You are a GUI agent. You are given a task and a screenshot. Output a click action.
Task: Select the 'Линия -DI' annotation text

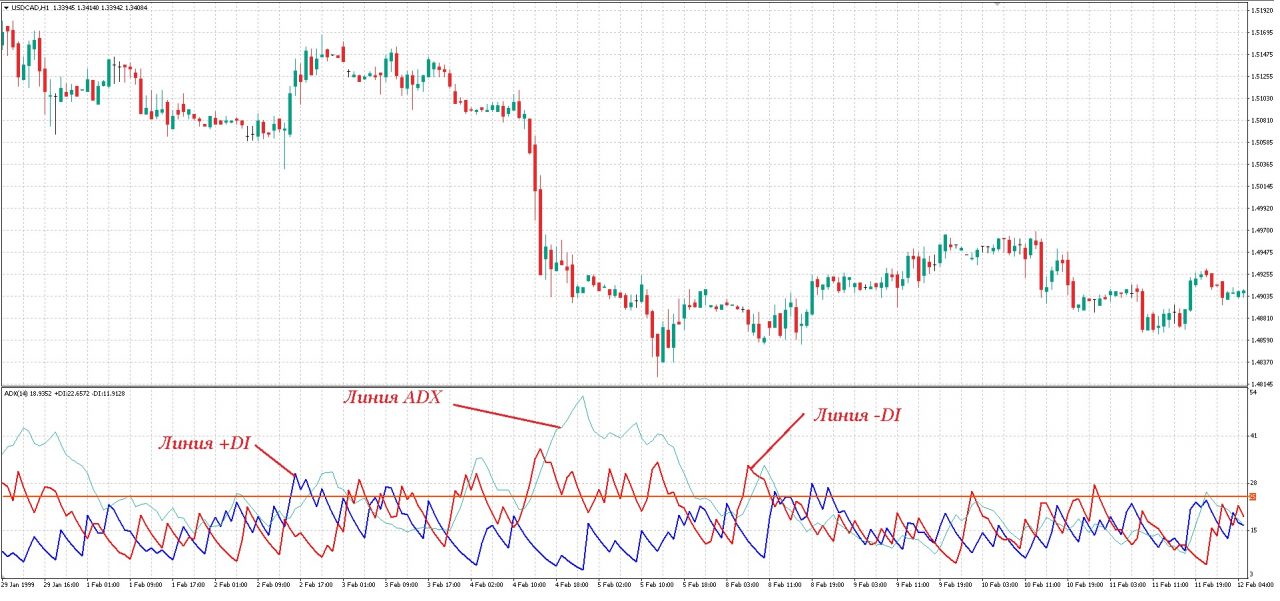pyautogui.click(x=857, y=415)
